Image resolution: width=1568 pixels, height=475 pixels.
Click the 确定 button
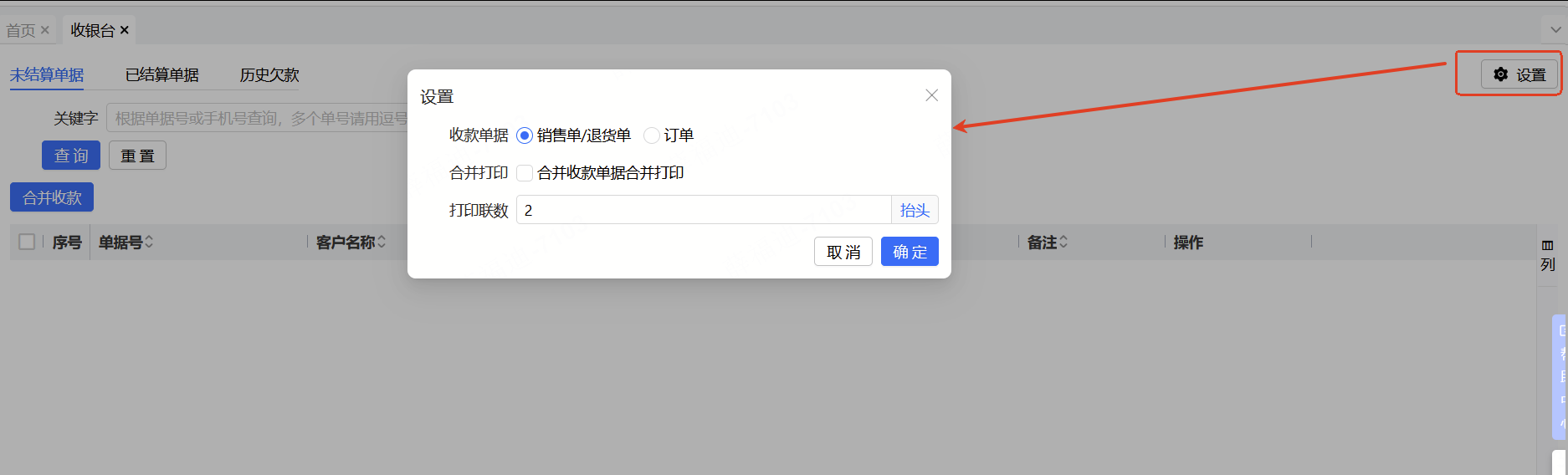pyautogui.click(x=910, y=252)
